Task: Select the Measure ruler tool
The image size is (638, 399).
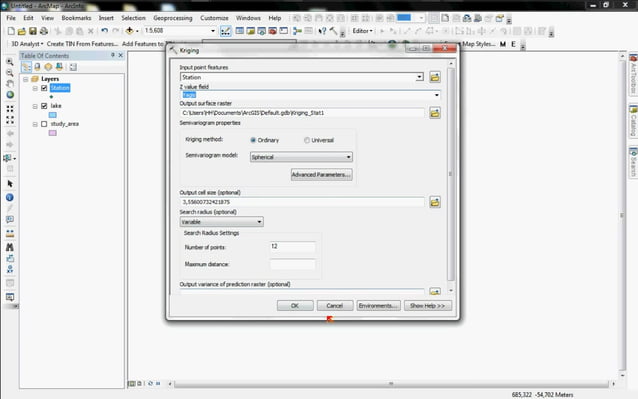Action: [10, 234]
